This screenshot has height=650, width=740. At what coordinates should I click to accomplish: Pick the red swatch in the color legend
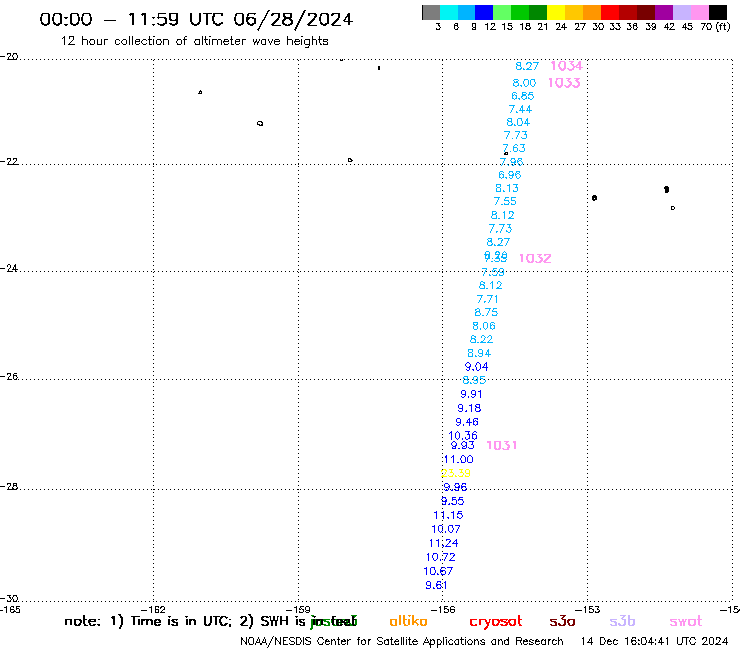(x=610, y=12)
